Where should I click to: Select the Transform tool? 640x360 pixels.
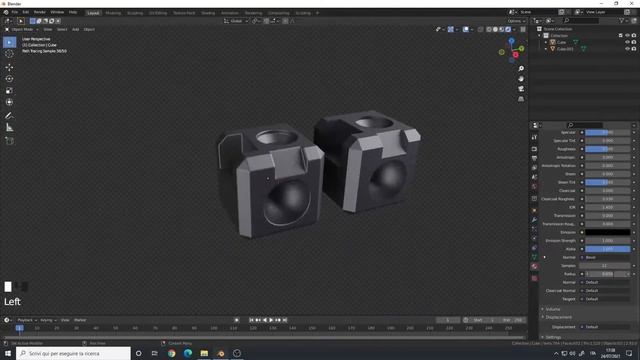click(x=9, y=102)
